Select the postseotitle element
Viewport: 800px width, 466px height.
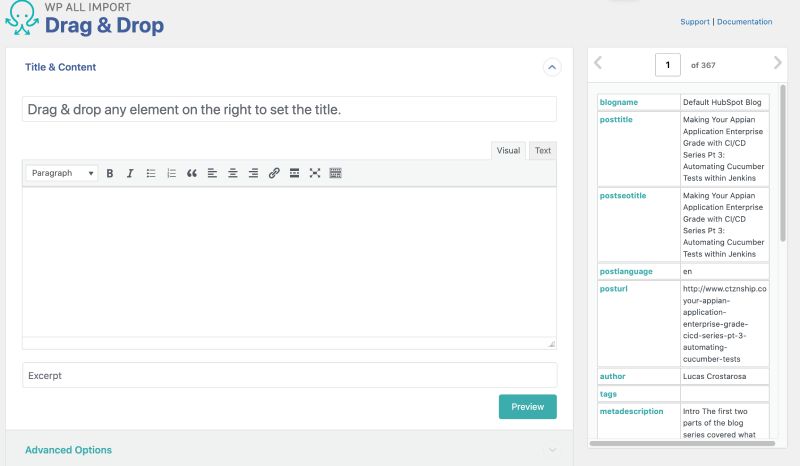[622, 195]
